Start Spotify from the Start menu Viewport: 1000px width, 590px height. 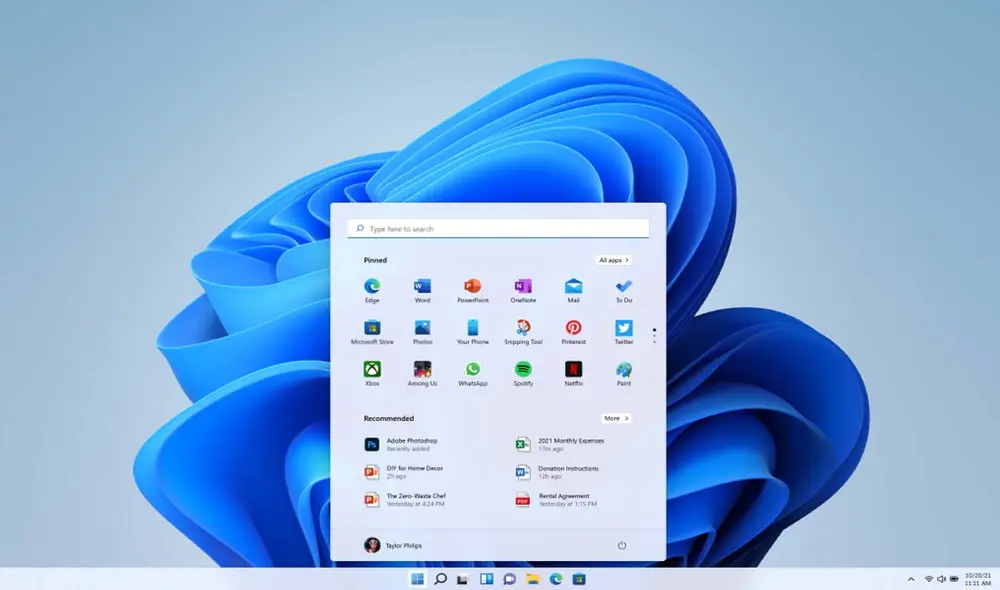522,372
